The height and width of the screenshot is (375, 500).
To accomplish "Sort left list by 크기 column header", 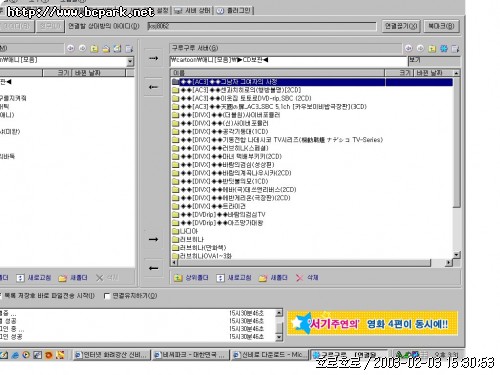I will pos(58,73).
